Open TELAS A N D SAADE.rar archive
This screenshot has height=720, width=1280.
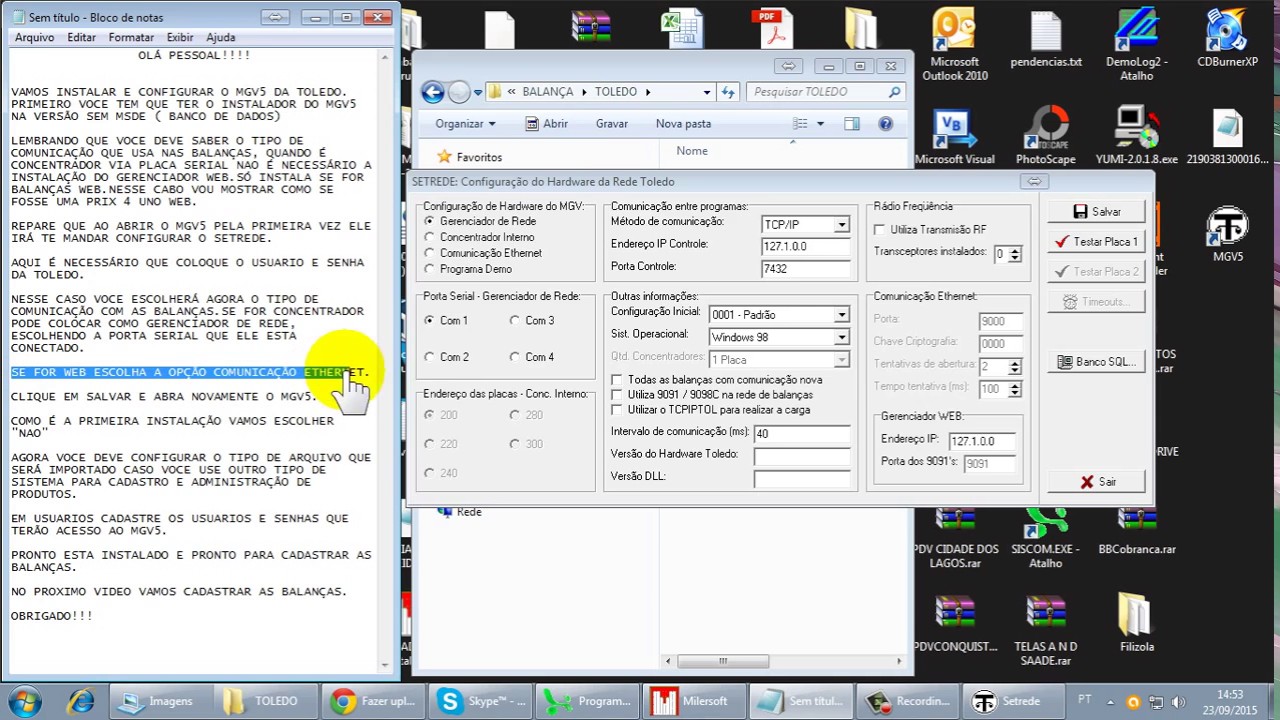pyautogui.click(x=1046, y=630)
